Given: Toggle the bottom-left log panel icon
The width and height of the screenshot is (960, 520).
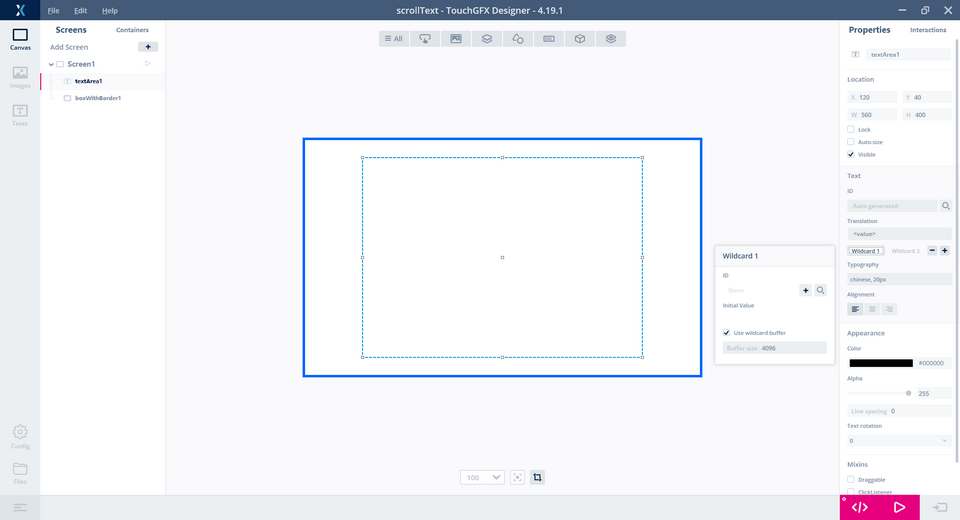Looking at the screenshot, I should (20, 507).
